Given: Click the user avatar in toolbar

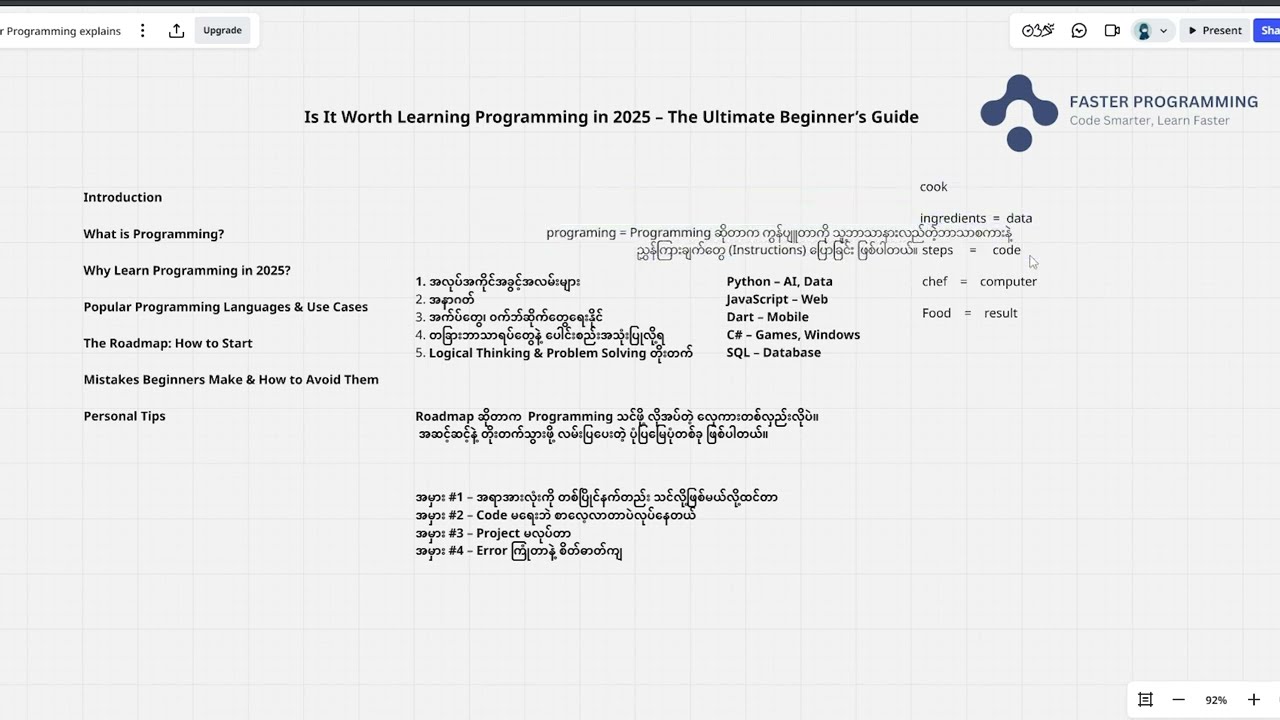Looking at the screenshot, I should 1144,31.
